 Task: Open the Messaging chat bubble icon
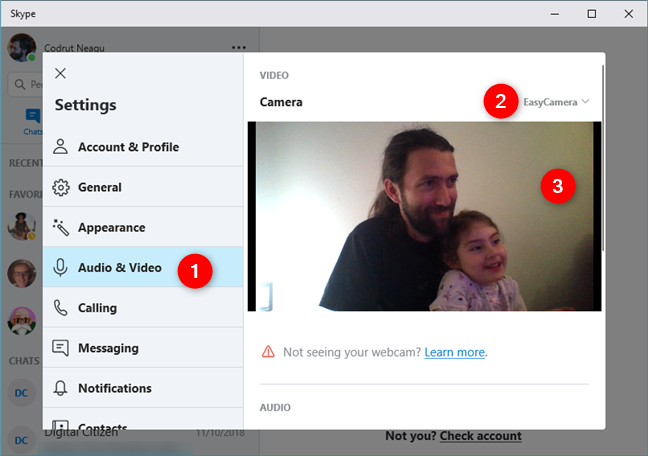pyautogui.click(x=61, y=348)
